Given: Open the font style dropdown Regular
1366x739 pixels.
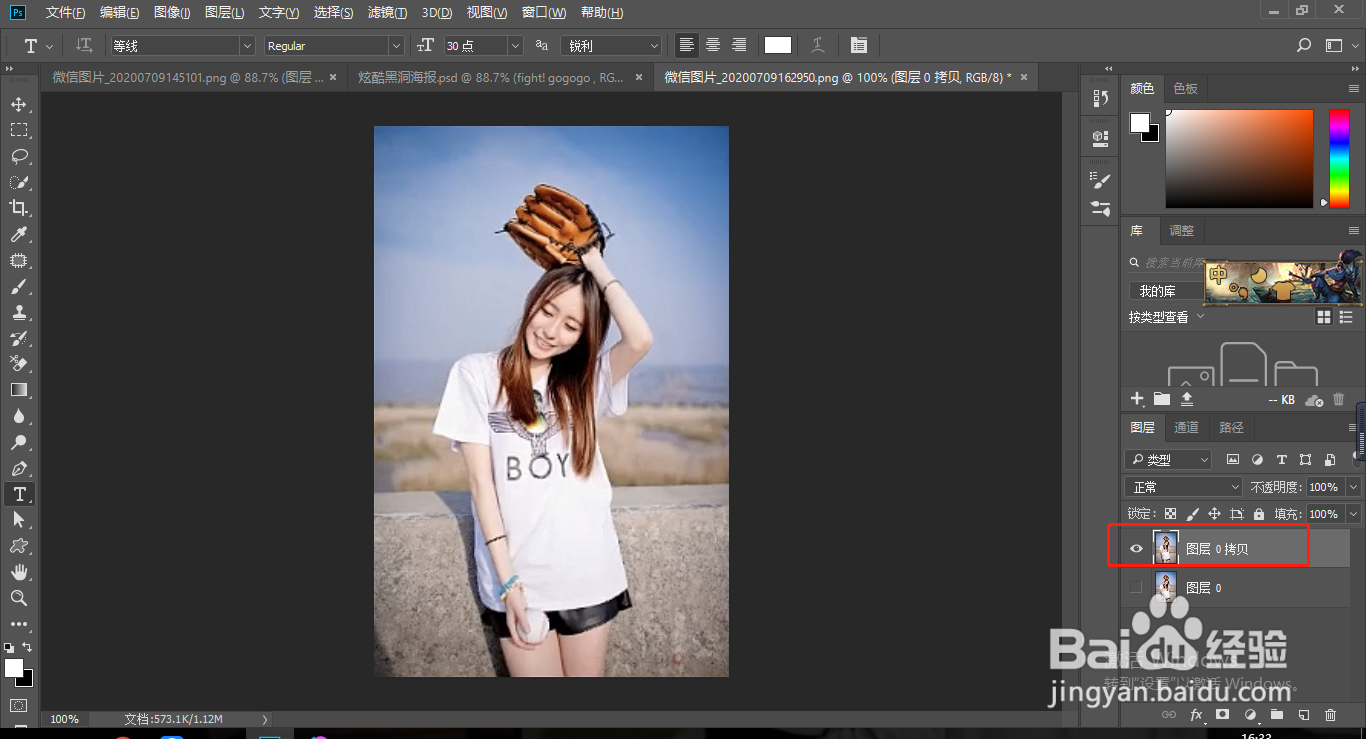Looking at the screenshot, I should coord(334,46).
